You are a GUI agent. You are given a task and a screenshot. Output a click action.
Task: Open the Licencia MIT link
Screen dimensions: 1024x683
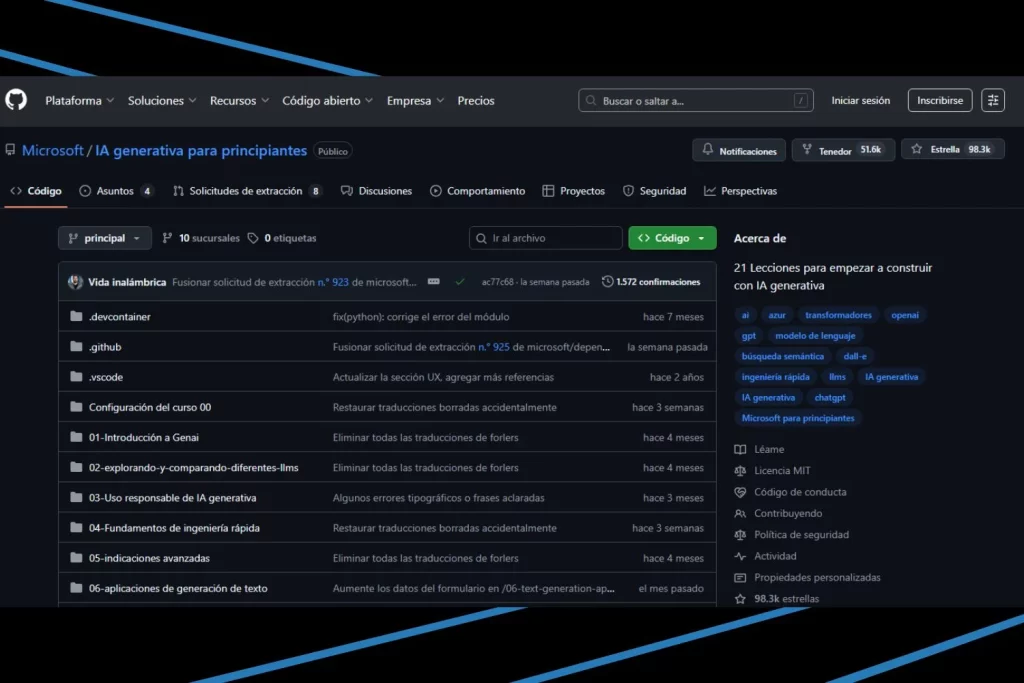pyautogui.click(x=782, y=471)
